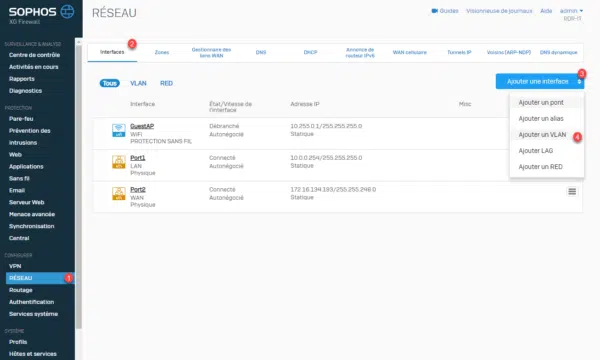Open Email in sidebar
The width and height of the screenshot is (600, 360).
(x=17, y=190)
